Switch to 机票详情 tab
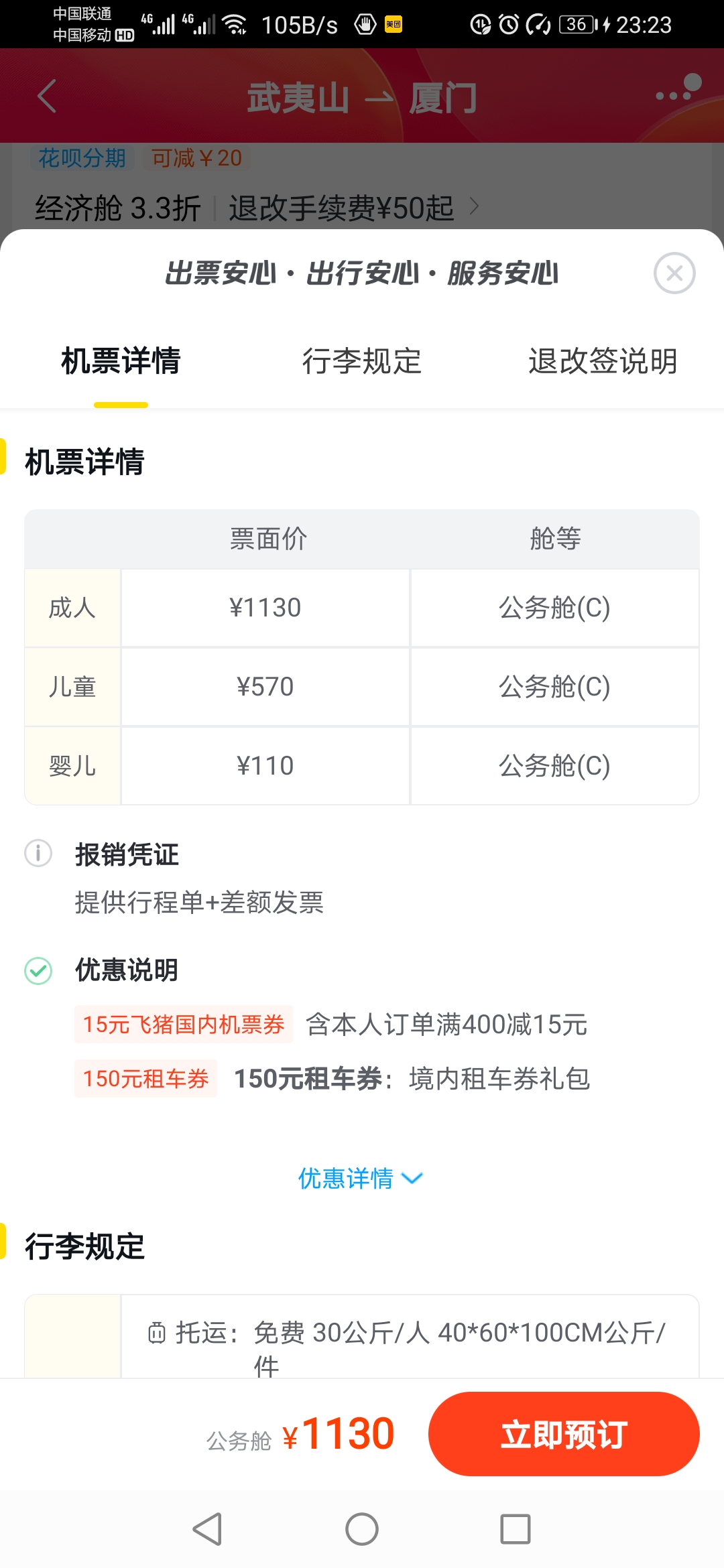Viewport: 724px width, 1568px height. point(121,361)
